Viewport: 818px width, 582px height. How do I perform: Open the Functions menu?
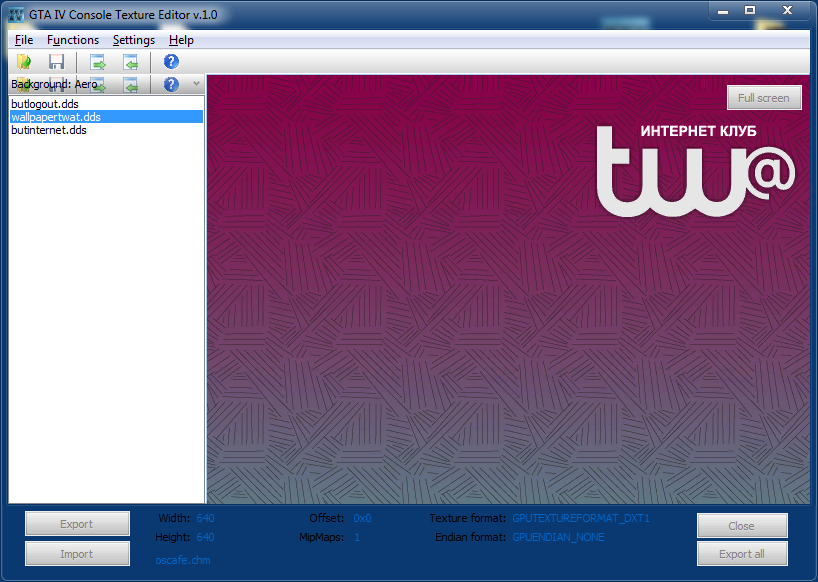coord(73,40)
